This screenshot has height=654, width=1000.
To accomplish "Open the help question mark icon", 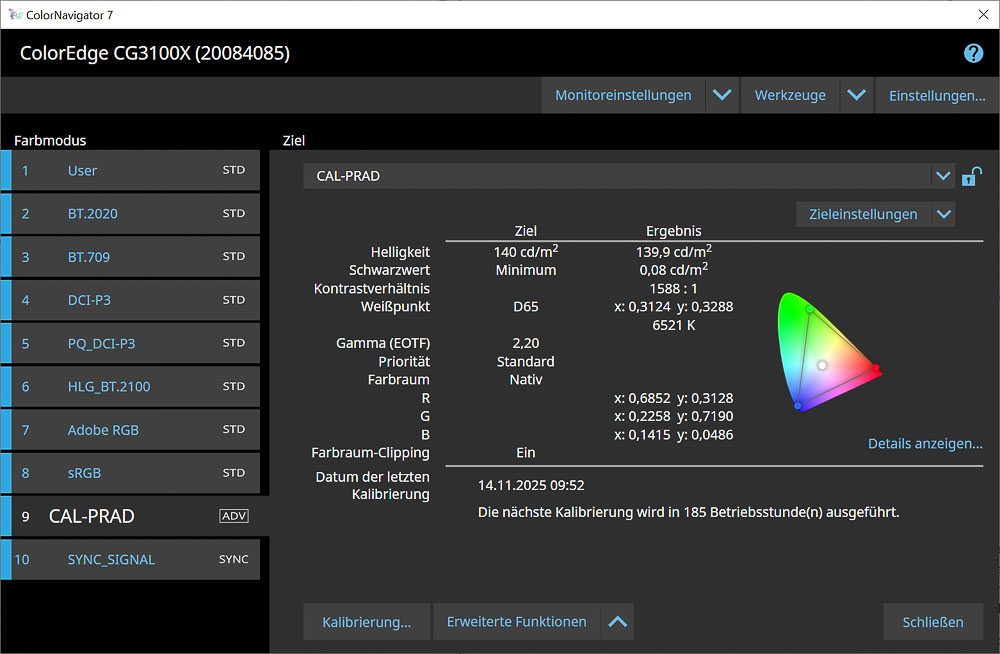I will coord(973,54).
